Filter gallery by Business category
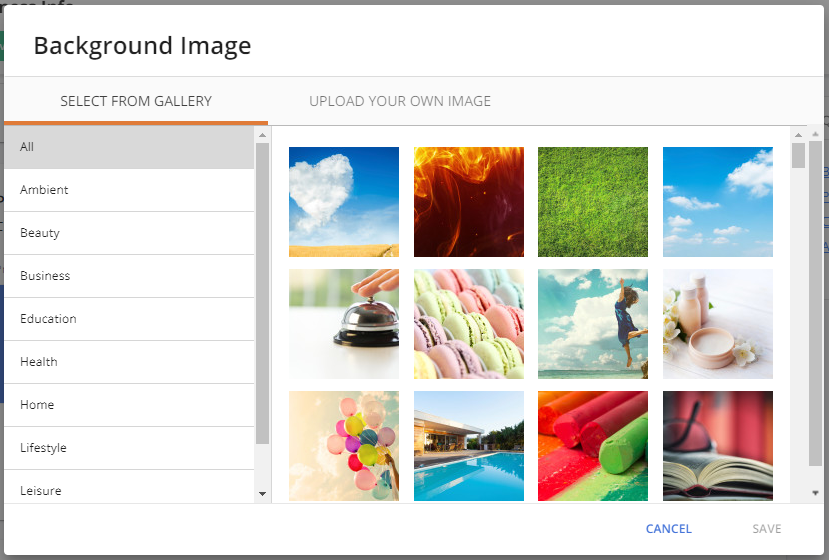Viewport: 829px width, 560px height. [x=129, y=276]
